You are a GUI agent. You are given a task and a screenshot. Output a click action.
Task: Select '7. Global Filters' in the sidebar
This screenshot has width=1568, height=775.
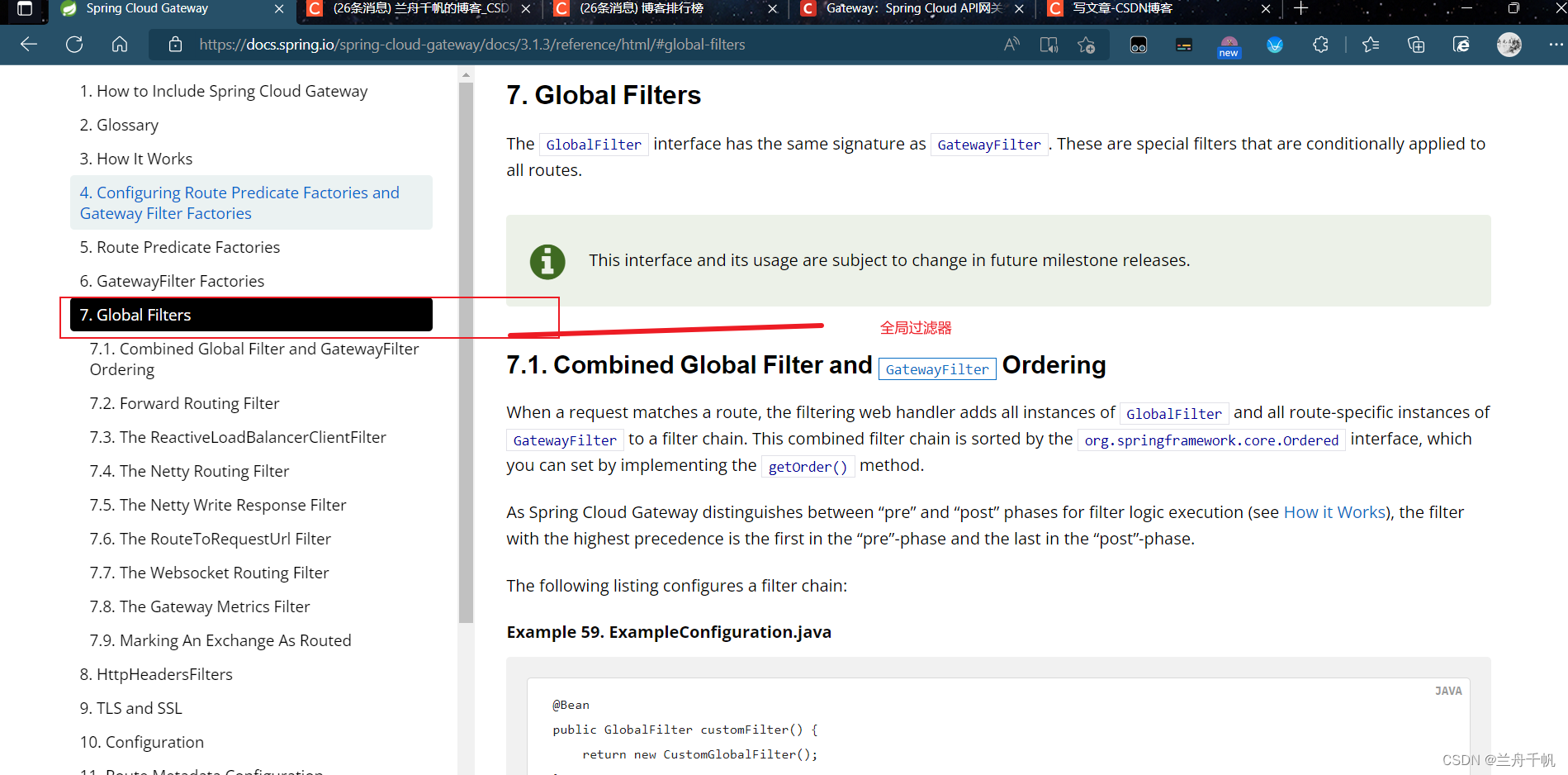251,315
